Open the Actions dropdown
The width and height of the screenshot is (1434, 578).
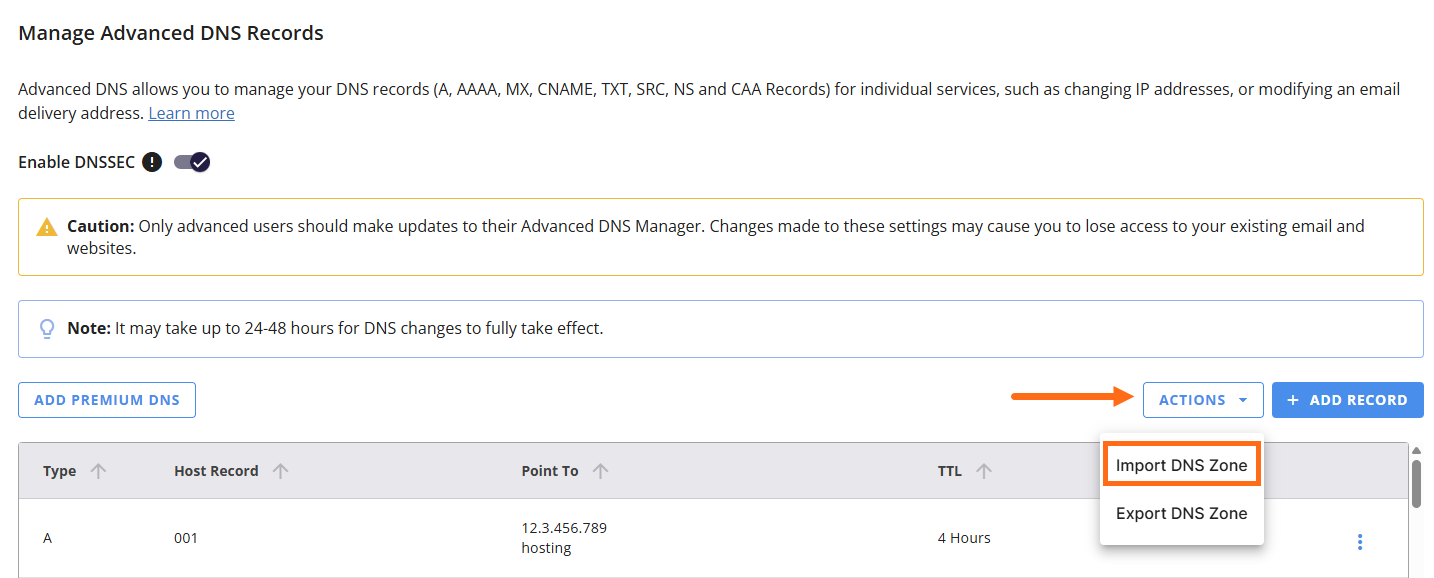pyautogui.click(x=1203, y=400)
